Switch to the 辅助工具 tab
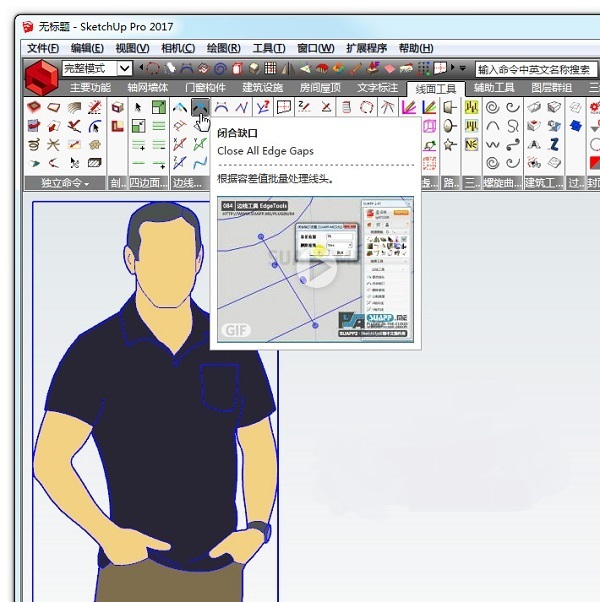 tap(494, 88)
